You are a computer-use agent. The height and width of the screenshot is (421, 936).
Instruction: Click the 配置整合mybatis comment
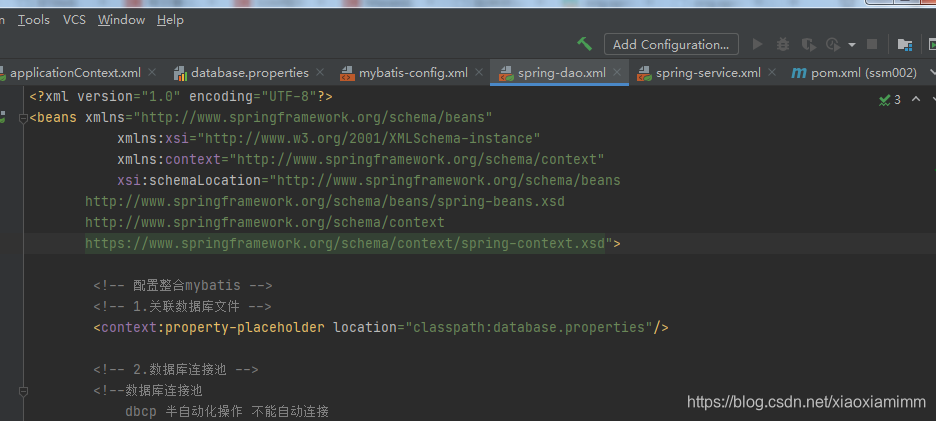tap(183, 285)
